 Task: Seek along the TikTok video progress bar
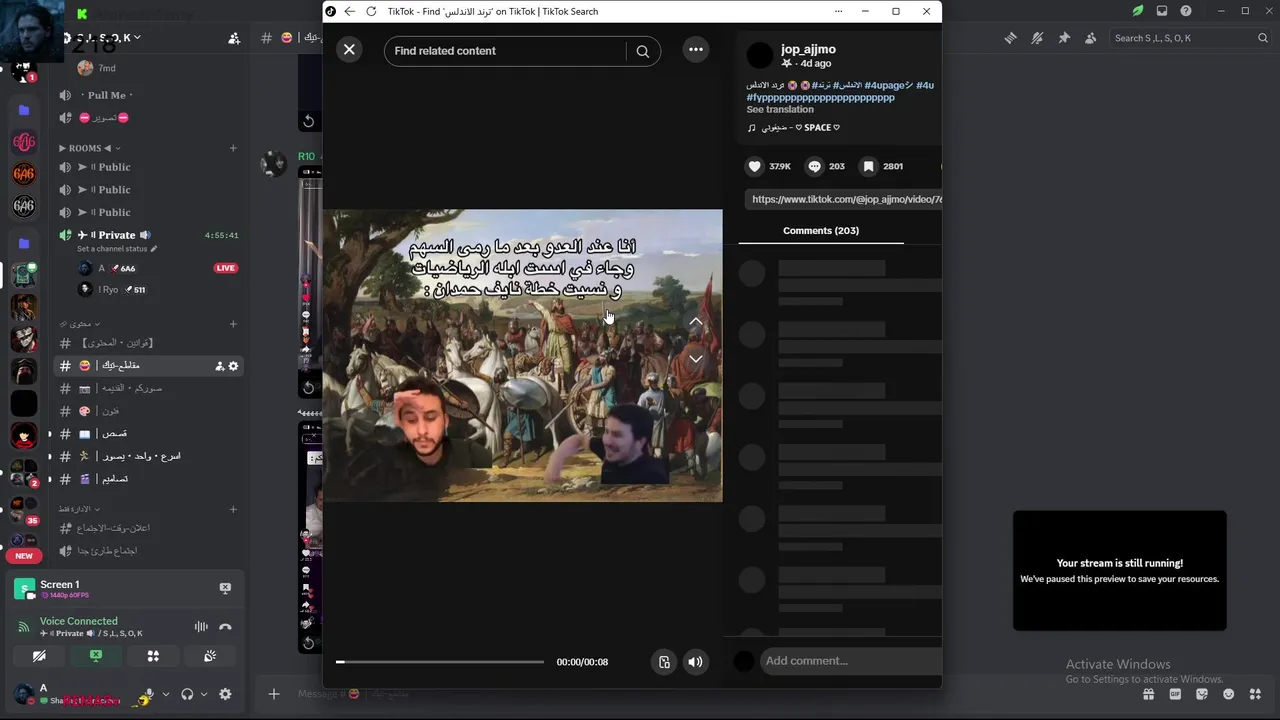(x=440, y=662)
